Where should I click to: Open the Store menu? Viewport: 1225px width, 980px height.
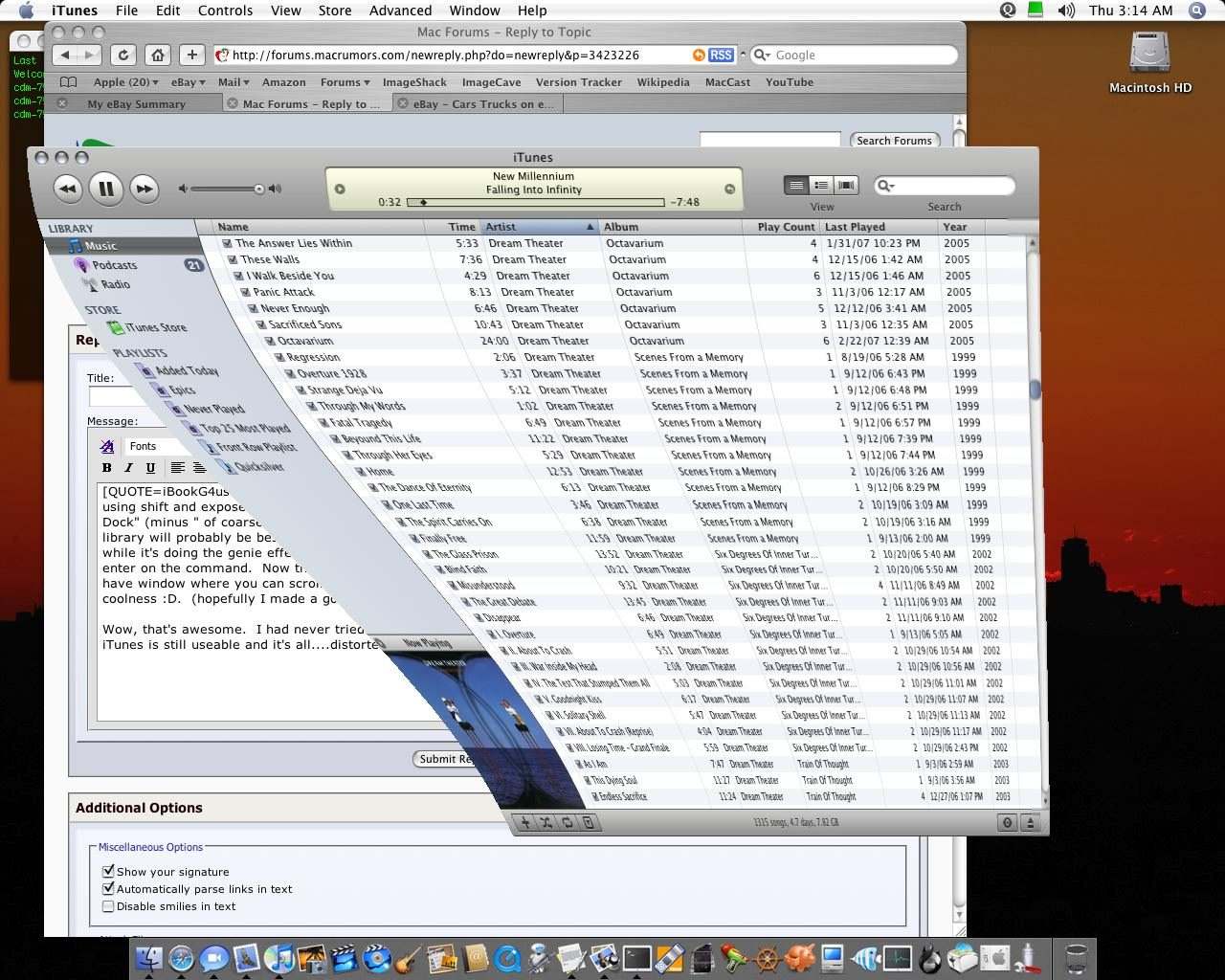pos(334,11)
